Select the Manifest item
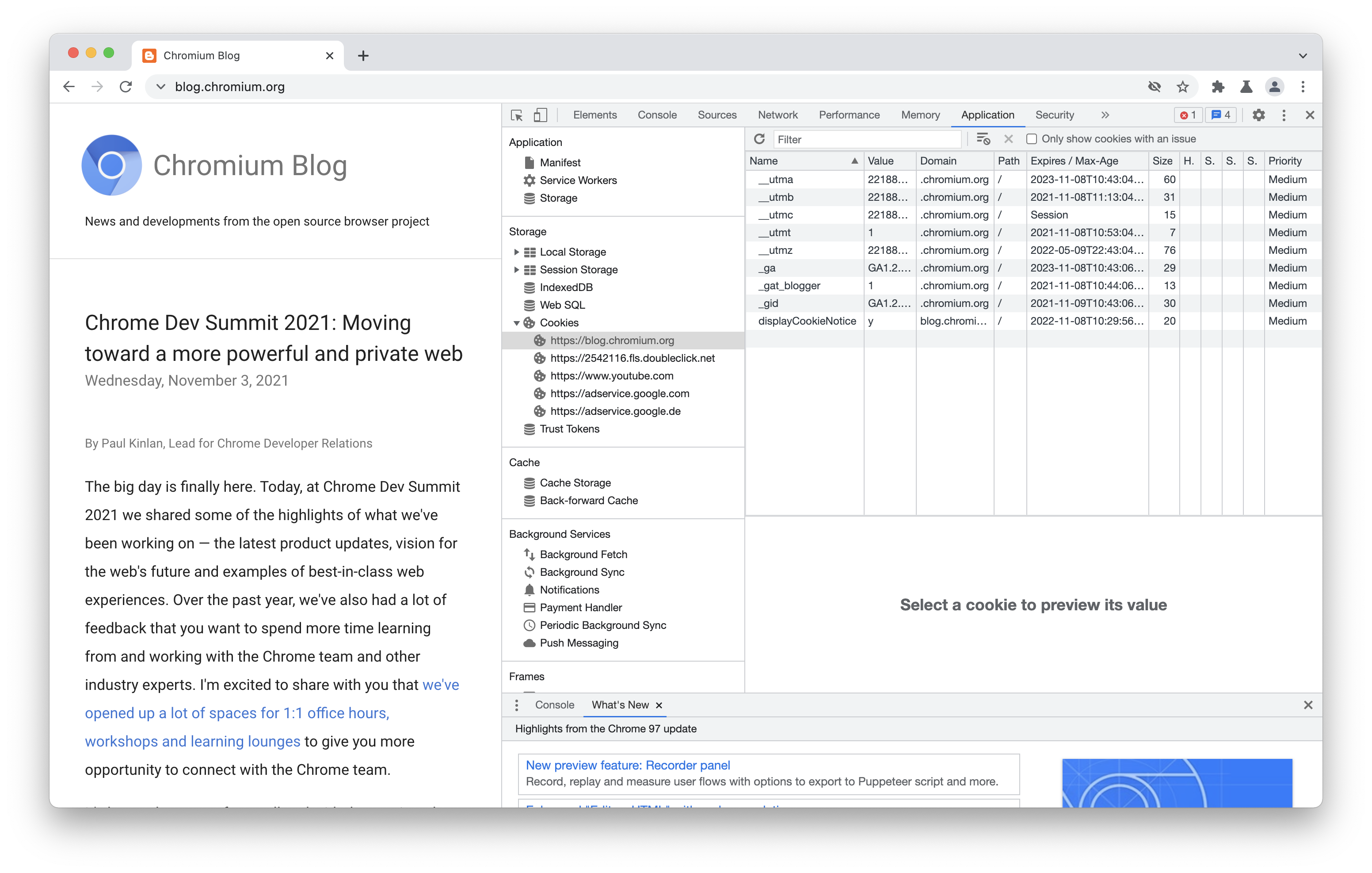The height and width of the screenshot is (873, 1372). pos(560,162)
